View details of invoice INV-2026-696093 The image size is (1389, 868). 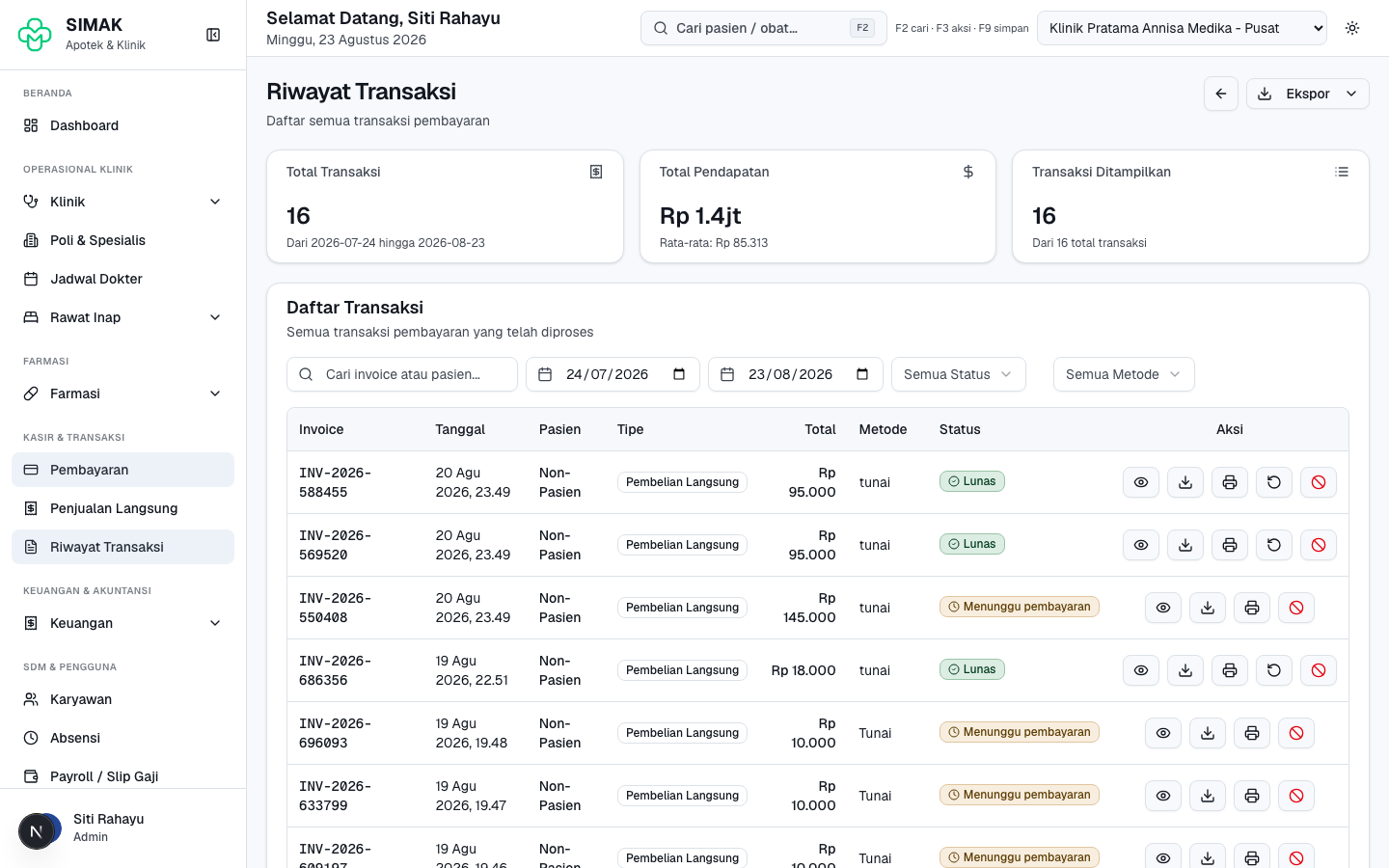pos(1163,733)
